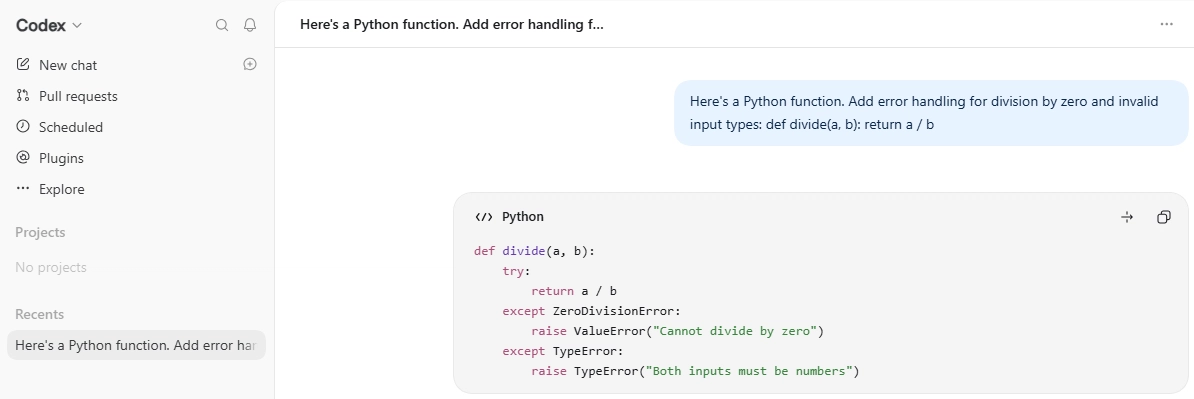Click the Explore ellipsis icon
This screenshot has height=399, width=1194.
tap(23, 189)
